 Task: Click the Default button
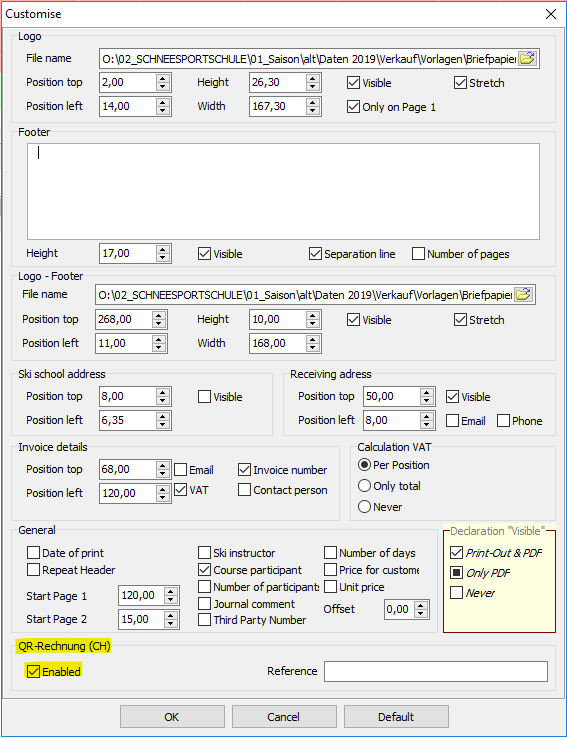point(396,717)
